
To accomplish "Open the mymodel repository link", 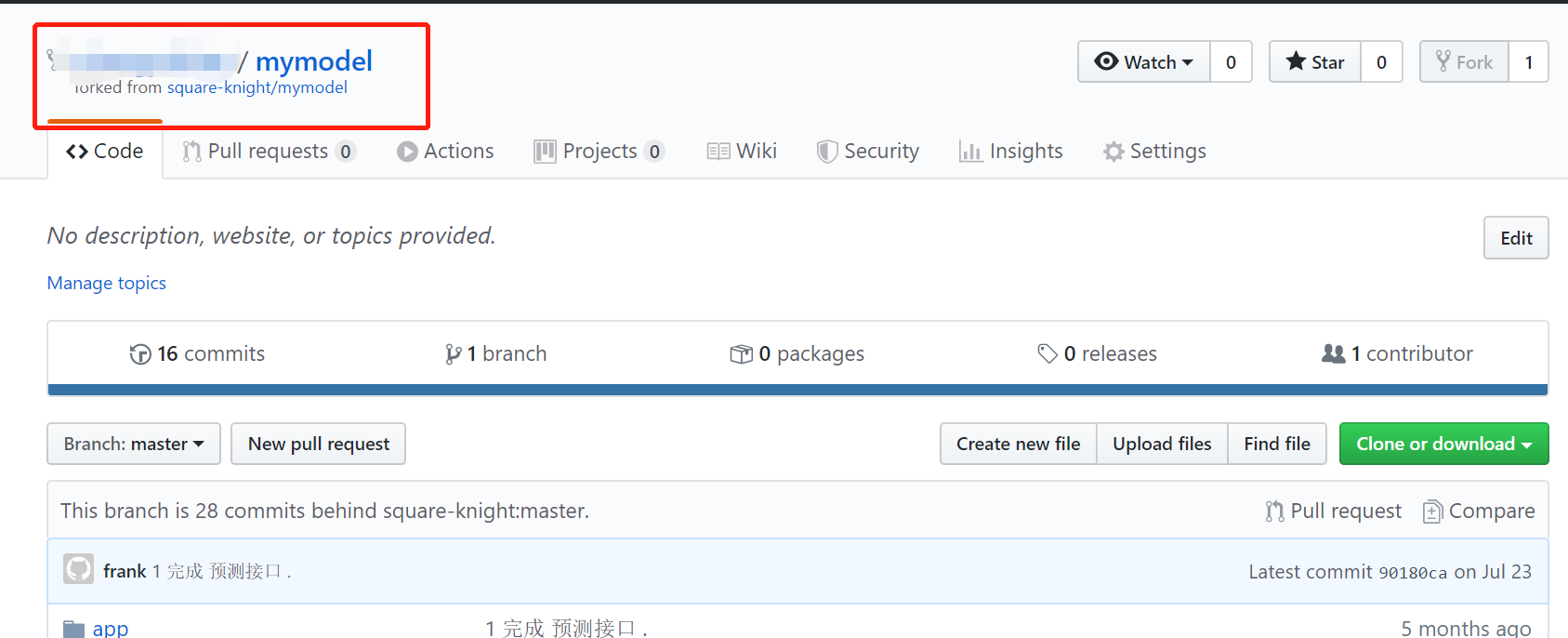I will (x=314, y=61).
